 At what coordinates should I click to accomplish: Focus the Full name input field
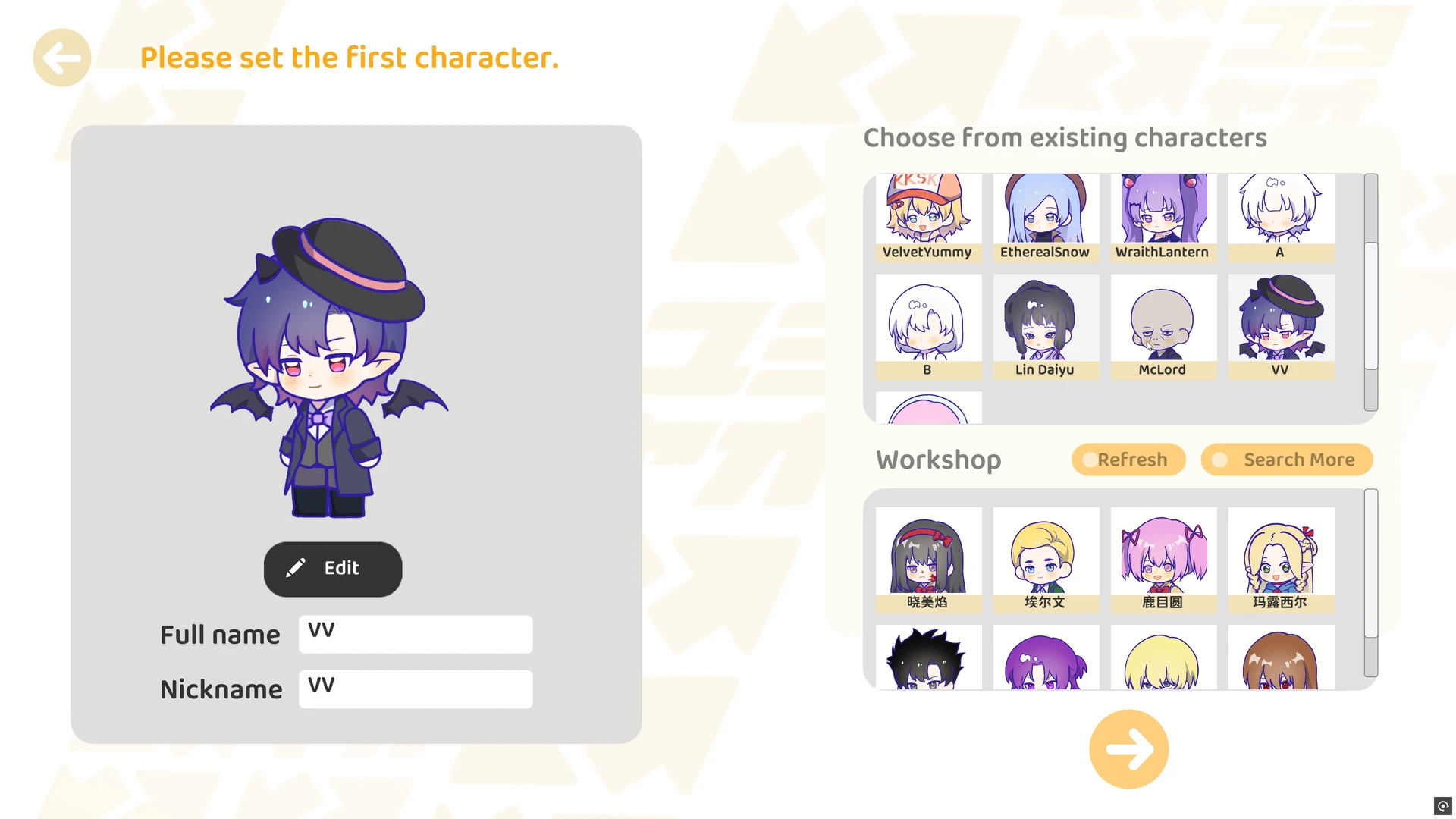click(416, 634)
